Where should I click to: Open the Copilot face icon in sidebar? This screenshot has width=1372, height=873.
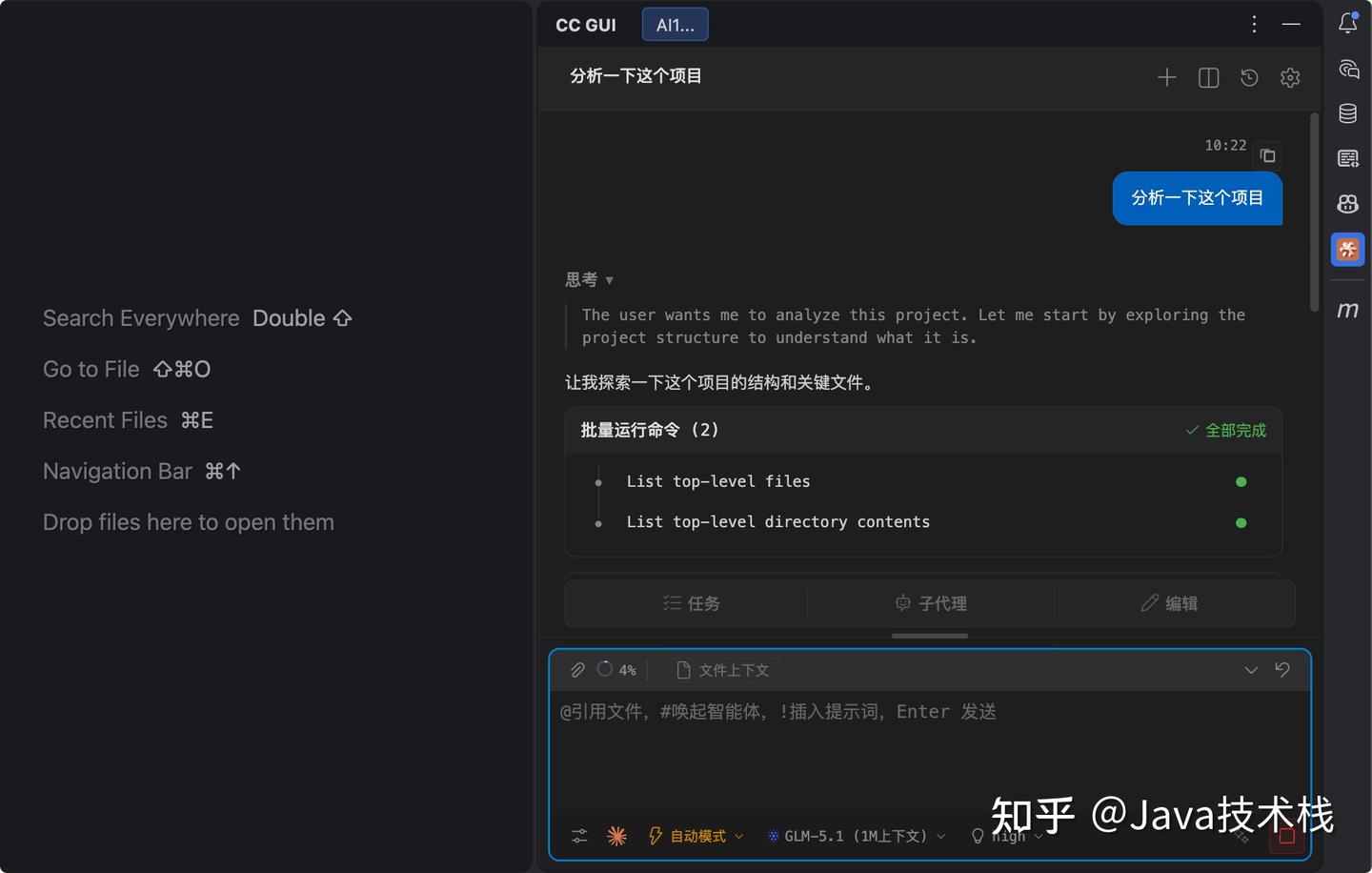click(x=1347, y=203)
